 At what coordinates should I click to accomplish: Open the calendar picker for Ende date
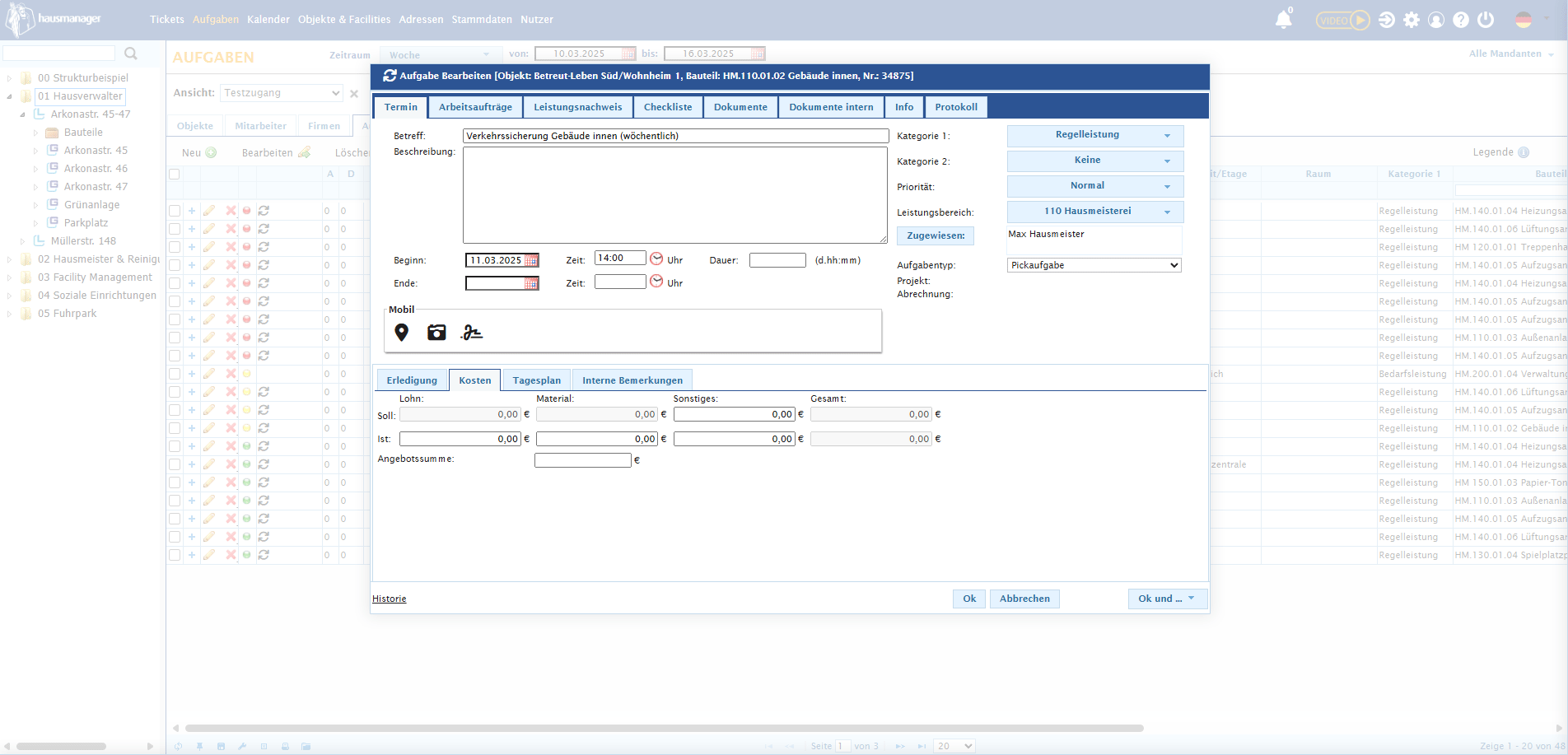click(532, 283)
